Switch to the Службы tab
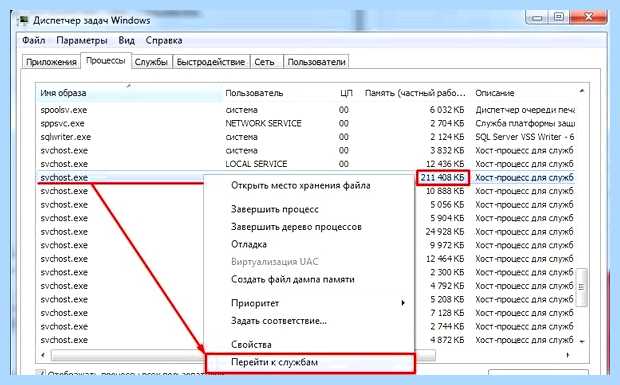Screen dimensions: 620x385 point(151,62)
